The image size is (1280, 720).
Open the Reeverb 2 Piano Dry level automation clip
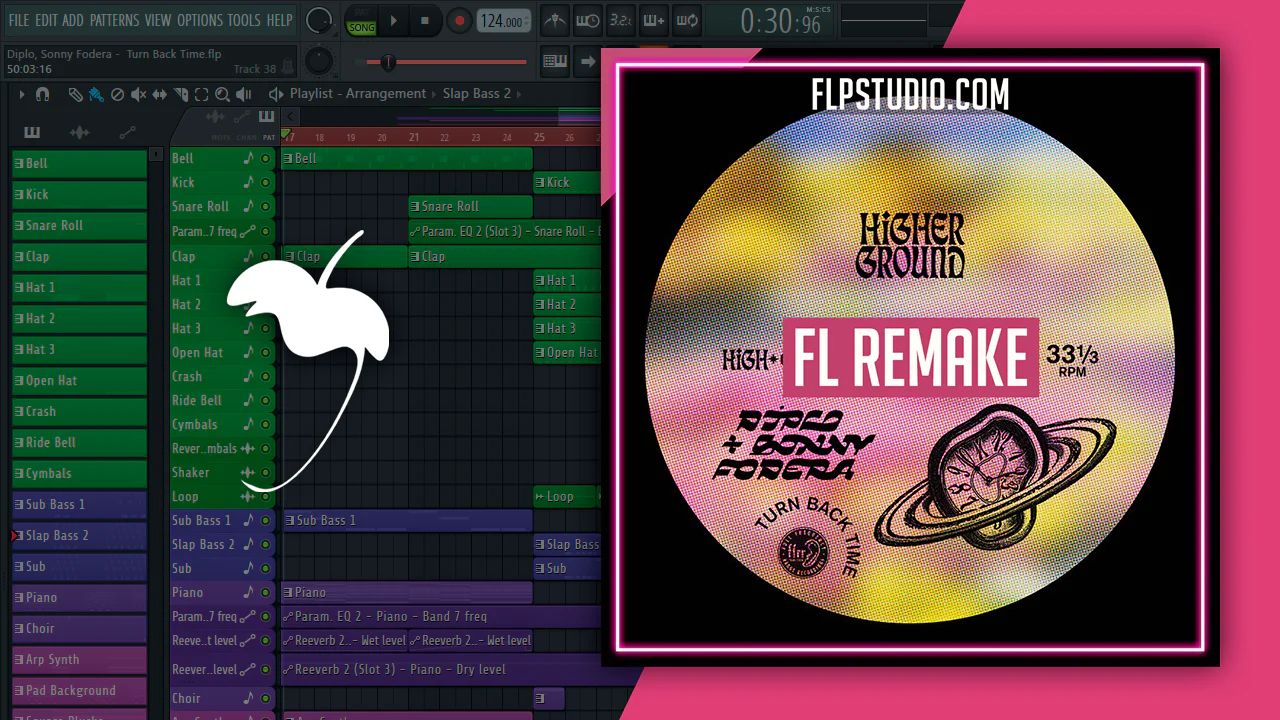[441, 670]
